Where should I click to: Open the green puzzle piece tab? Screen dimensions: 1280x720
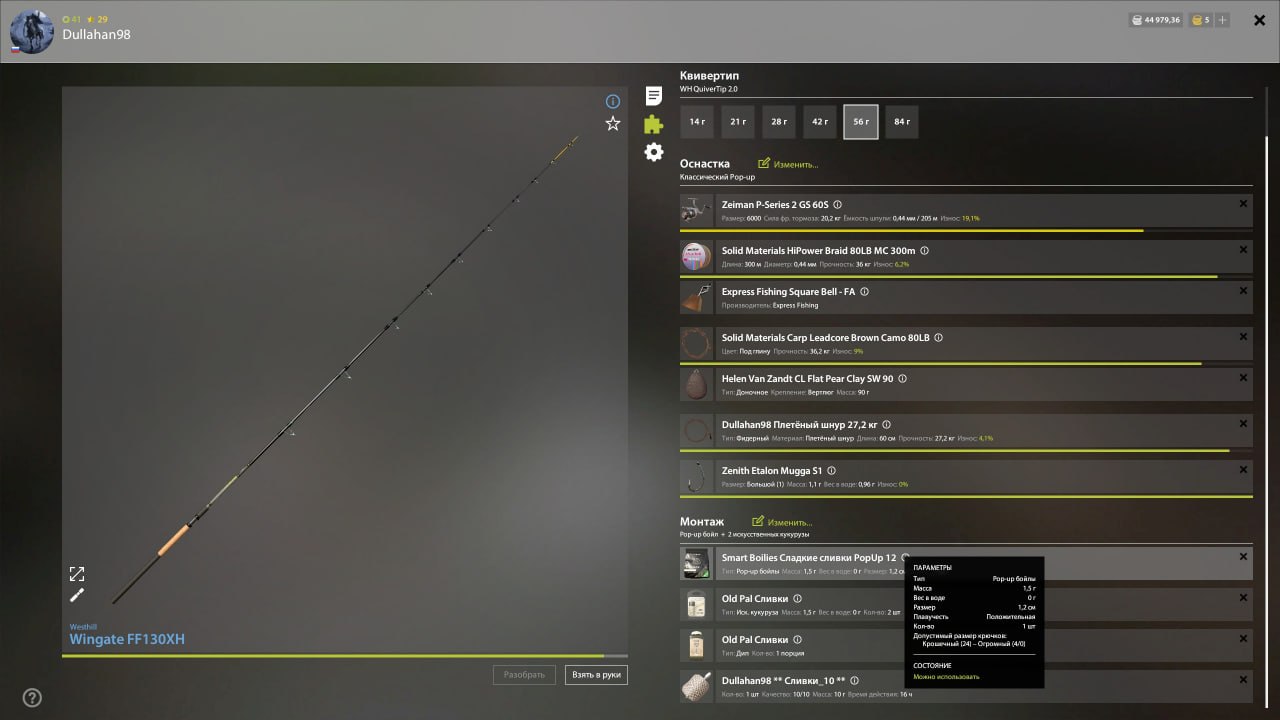point(653,124)
